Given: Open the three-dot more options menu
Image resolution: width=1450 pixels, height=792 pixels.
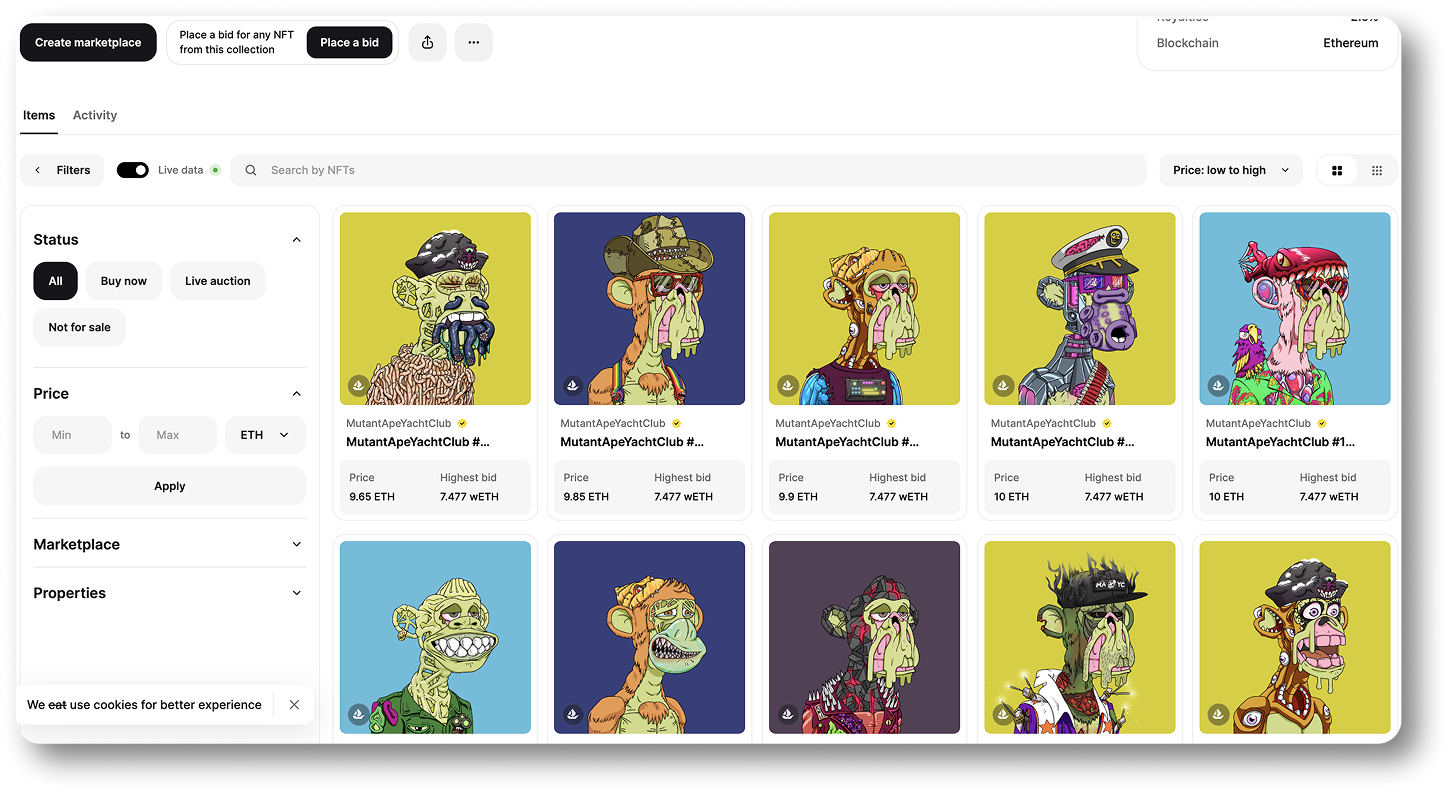Looking at the screenshot, I should [474, 42].
